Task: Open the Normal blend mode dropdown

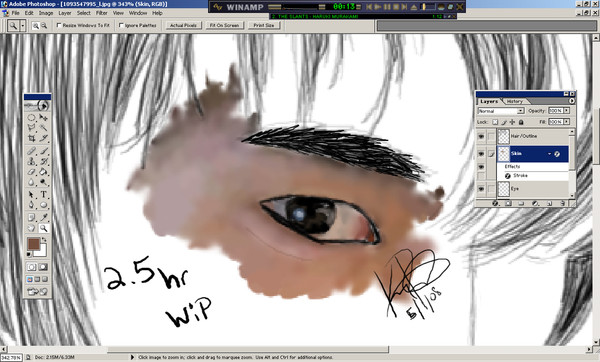Action: click(501, 111)
